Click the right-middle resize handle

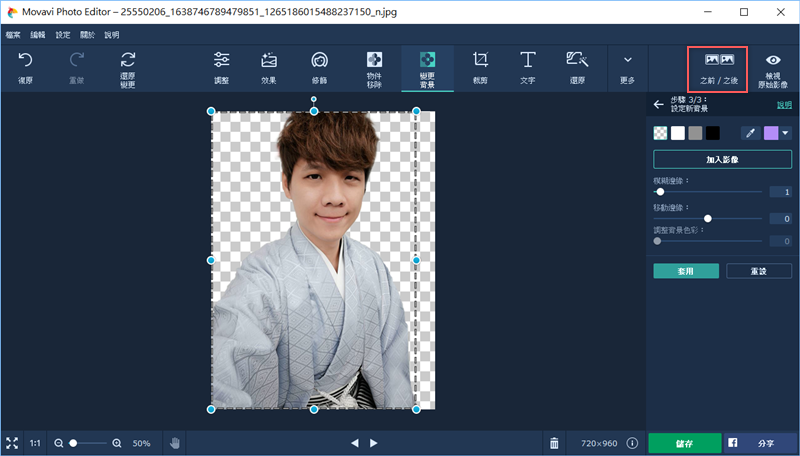416,260
